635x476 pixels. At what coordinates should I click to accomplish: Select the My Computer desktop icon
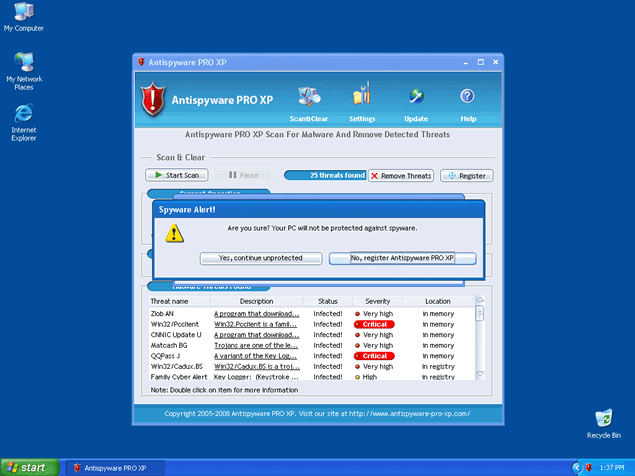tap(23, 13)
